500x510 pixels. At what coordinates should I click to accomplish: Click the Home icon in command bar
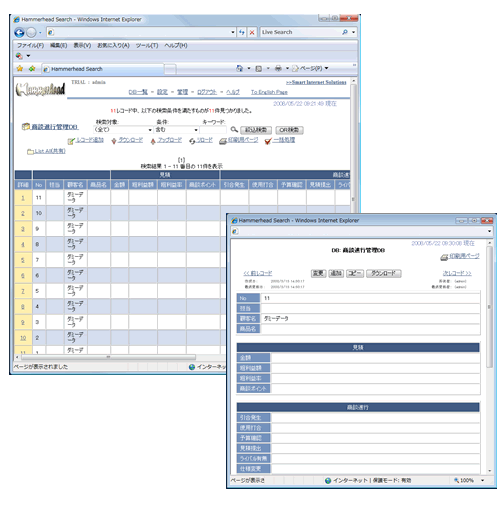[x=239, y=68]
